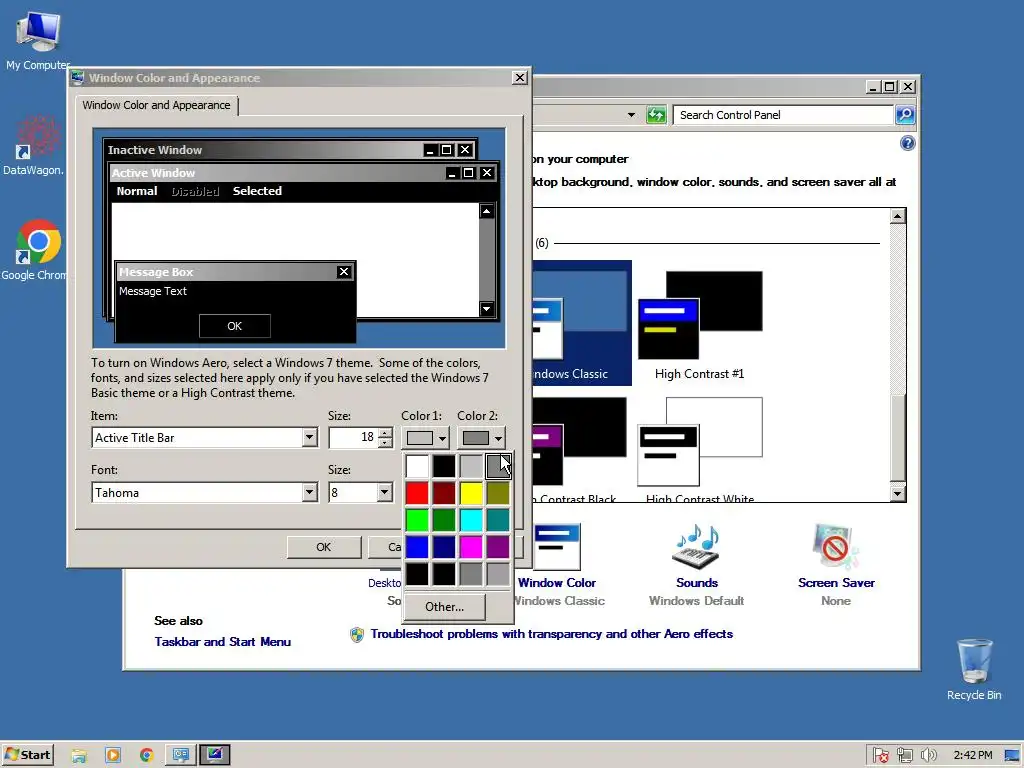Click in the Search Control Panel field

coord(782,115)
